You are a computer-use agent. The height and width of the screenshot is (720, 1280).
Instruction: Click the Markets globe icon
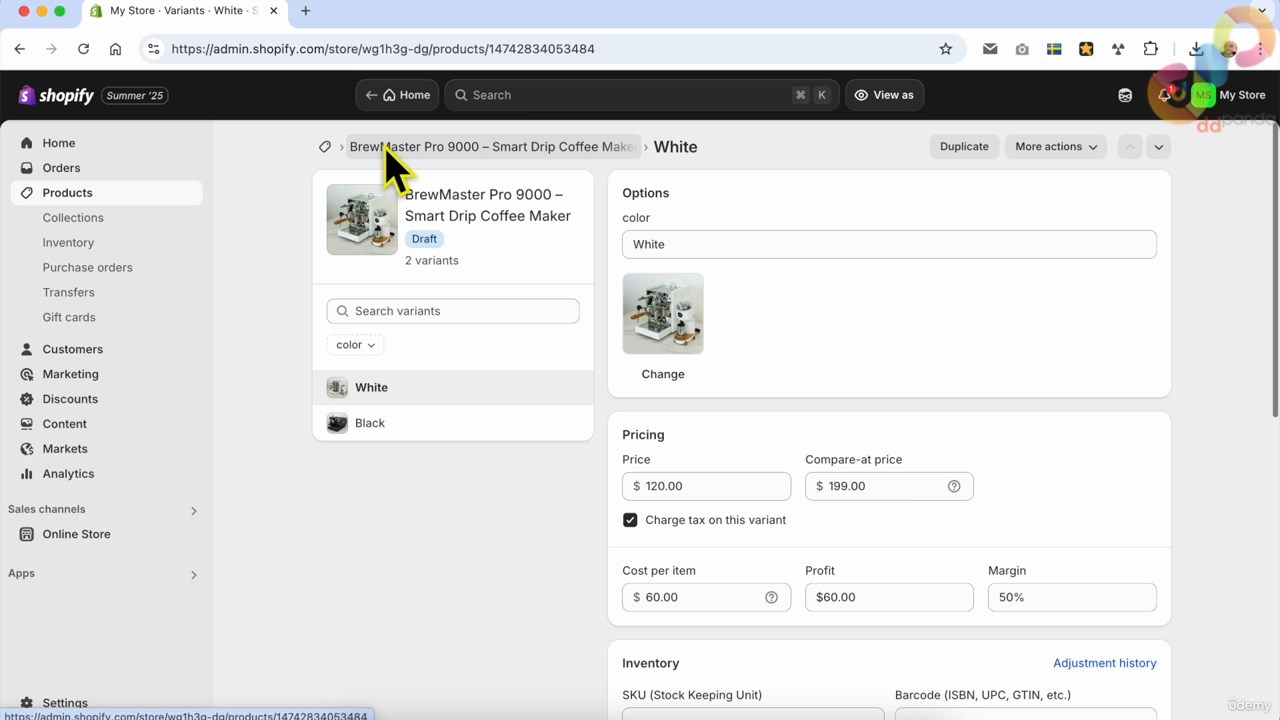tap(27, 449)
